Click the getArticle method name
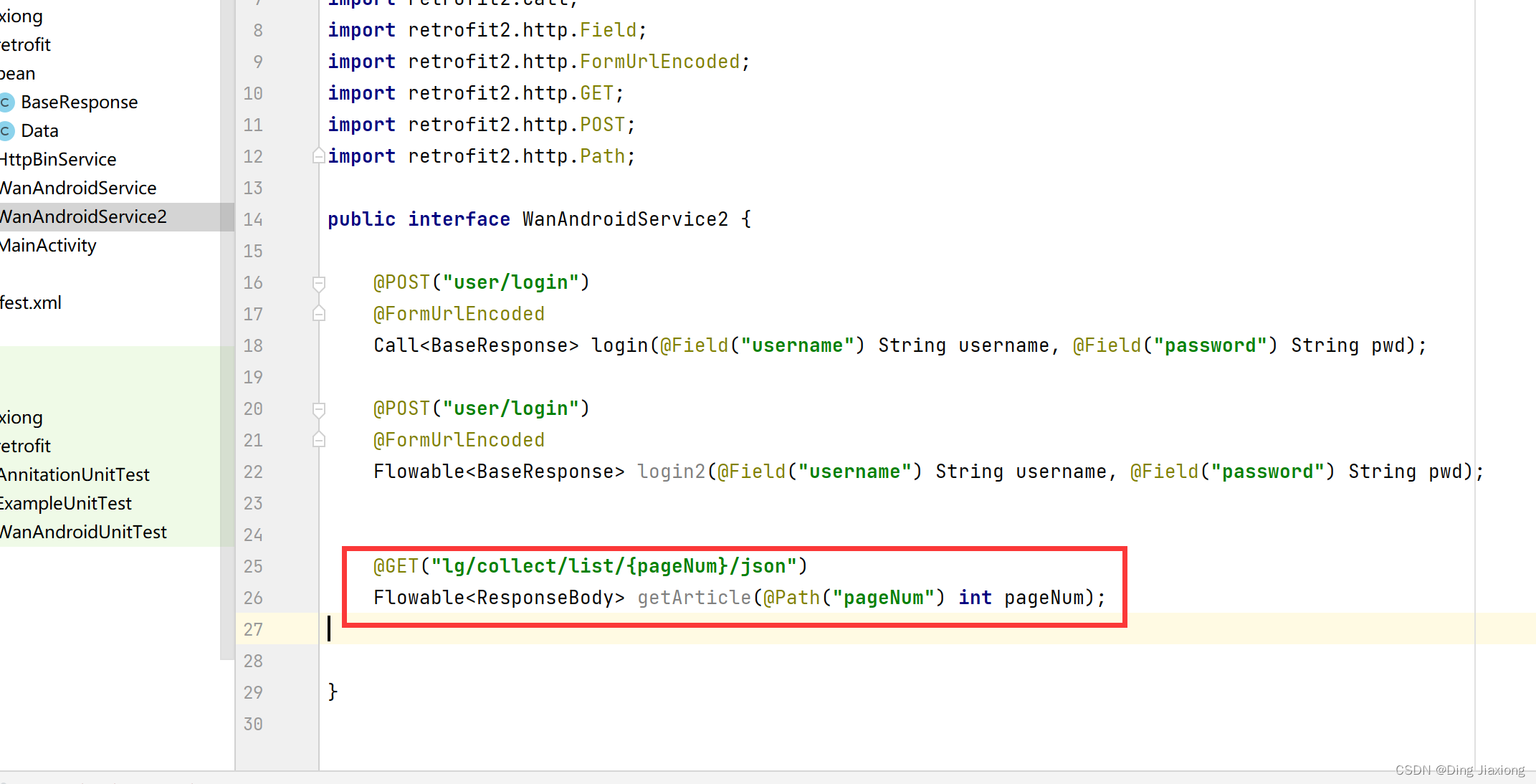 pos(694,598)
